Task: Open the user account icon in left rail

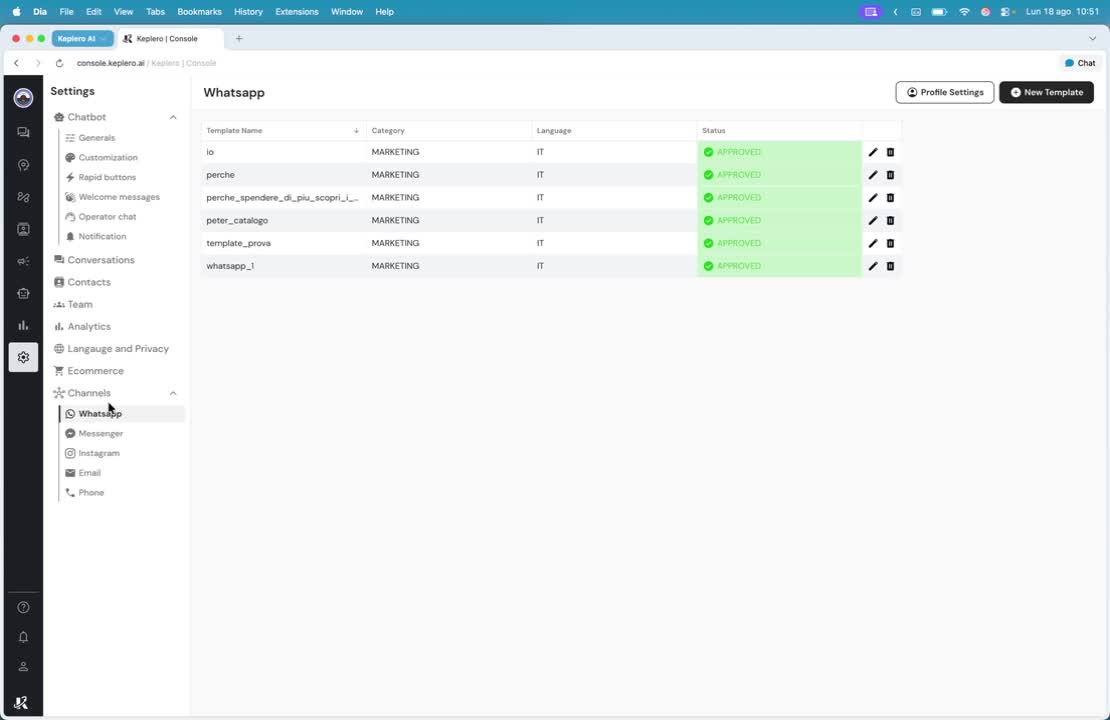Action: [23, 667]
